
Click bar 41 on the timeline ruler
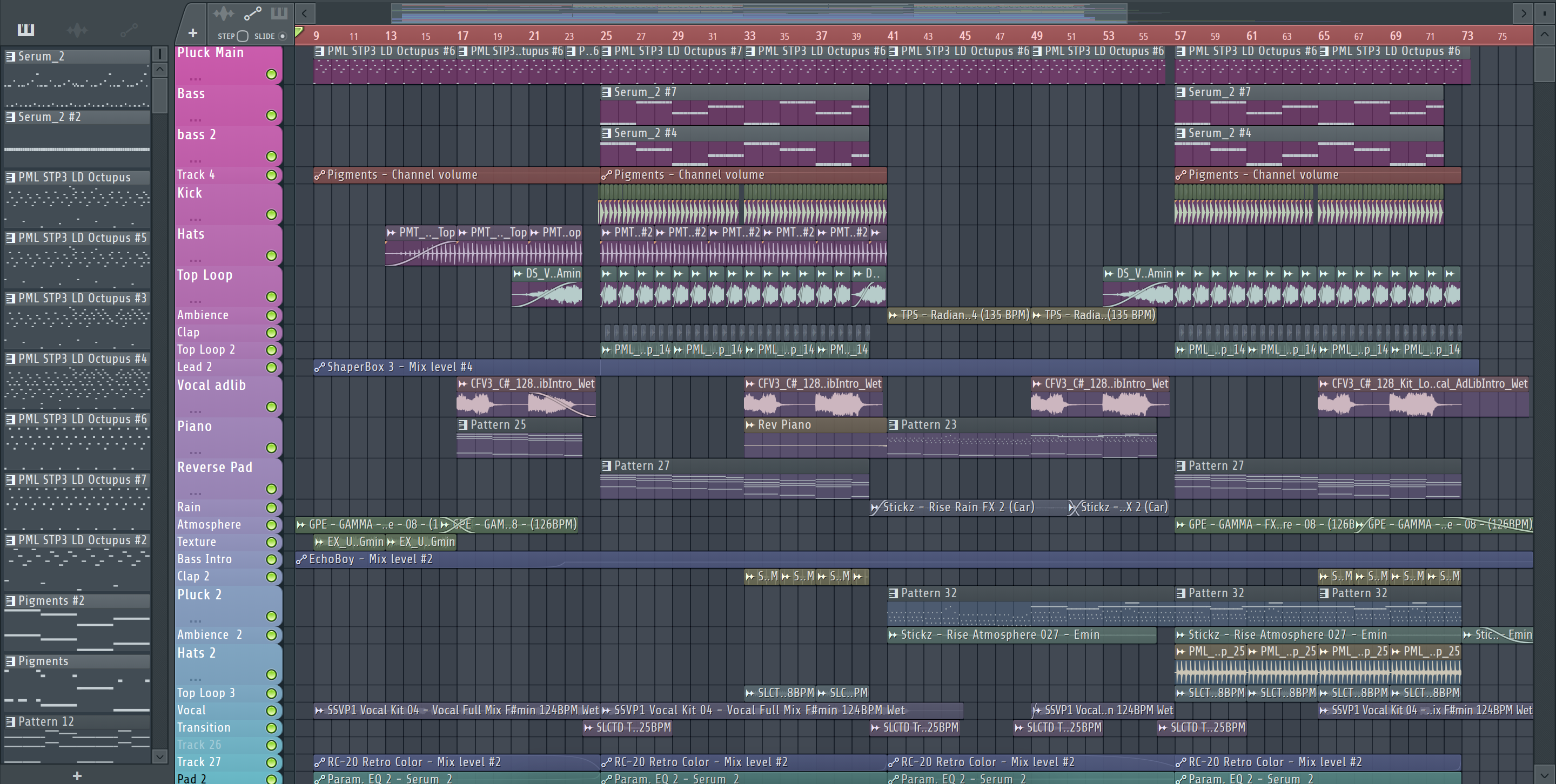coord(893,36)
